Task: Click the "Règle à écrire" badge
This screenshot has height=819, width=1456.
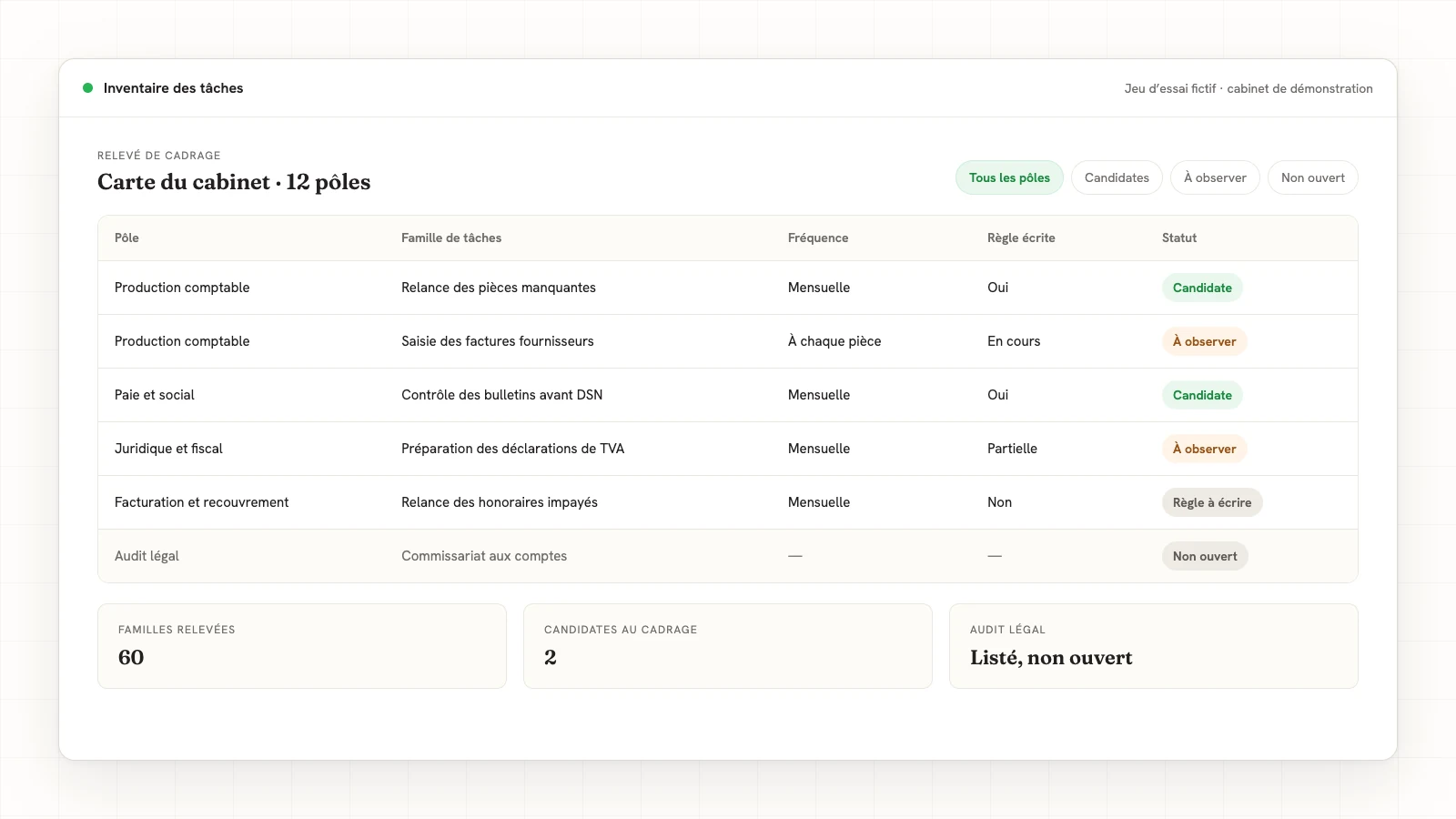Action: (x=1212, y=502)
